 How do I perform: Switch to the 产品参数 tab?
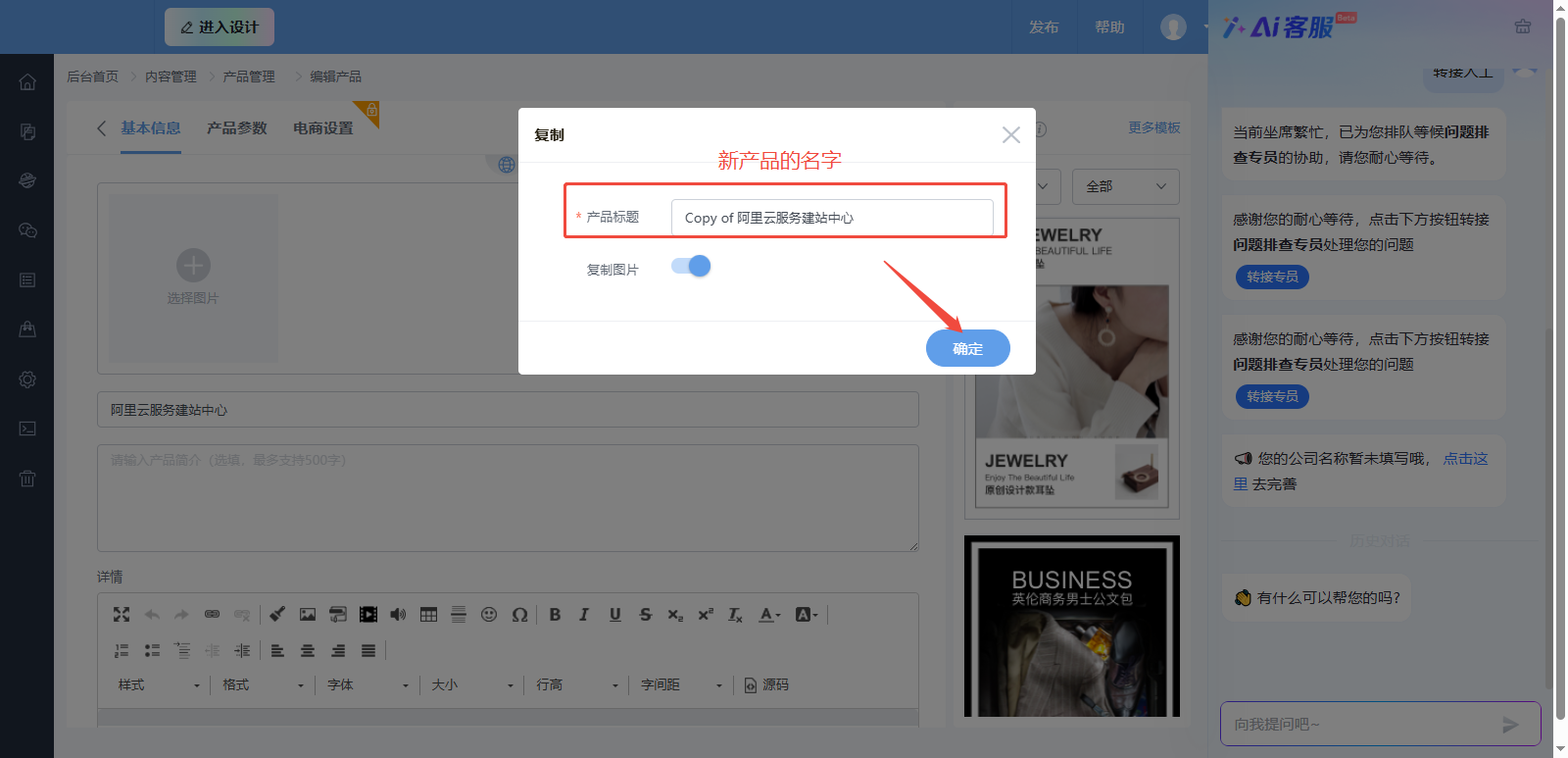point(236,128)
